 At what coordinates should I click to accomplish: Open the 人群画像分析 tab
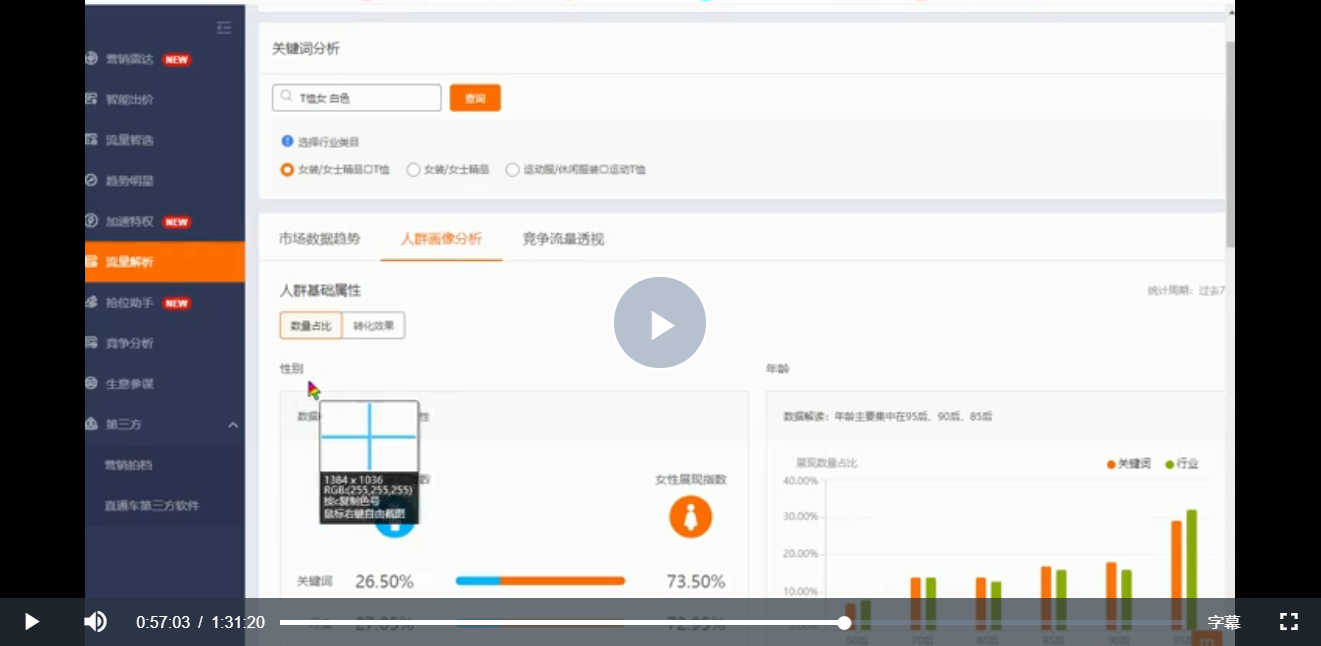[441, 239]
